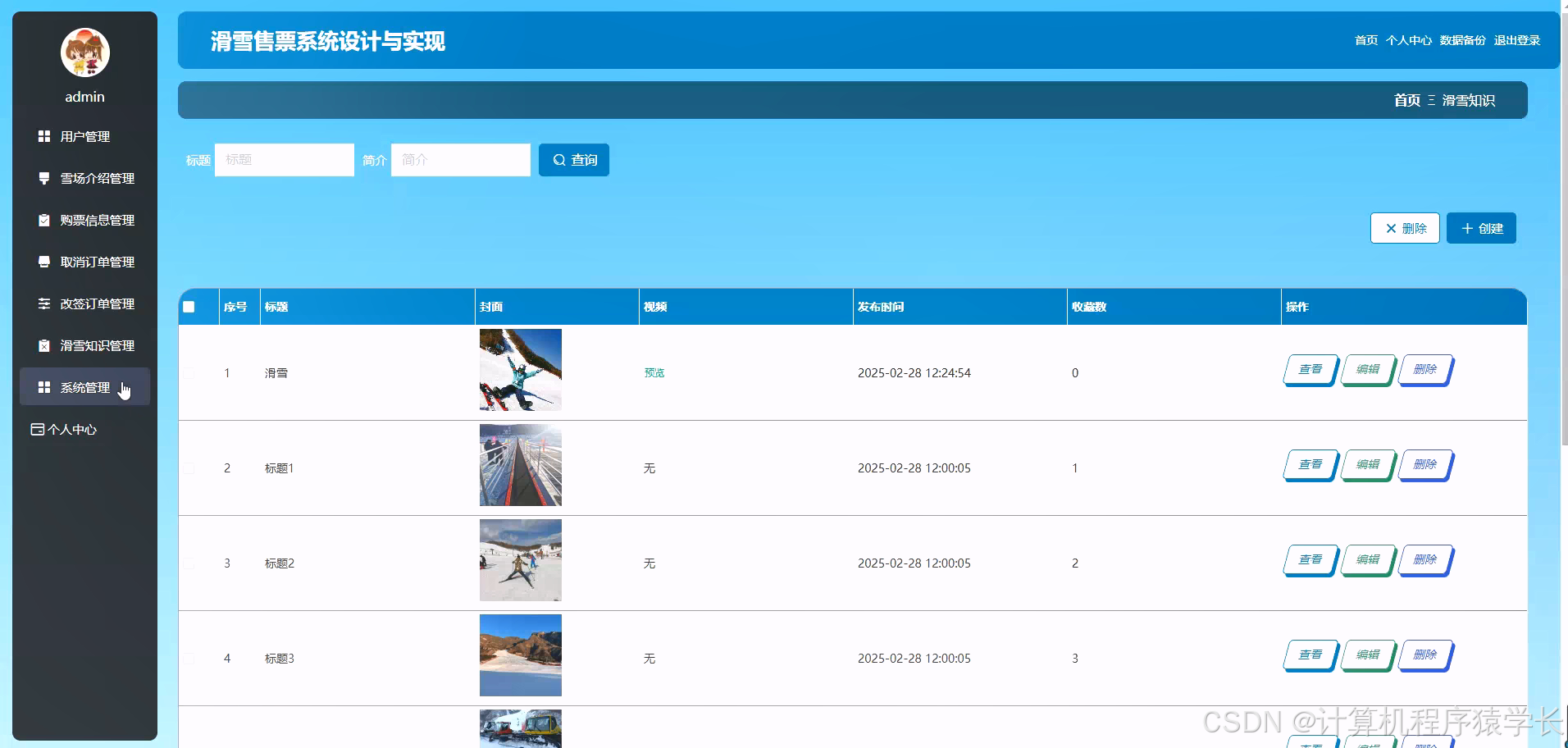
Task: Click the 个人中心 card icon in sidebar
Action: point(37,429)
